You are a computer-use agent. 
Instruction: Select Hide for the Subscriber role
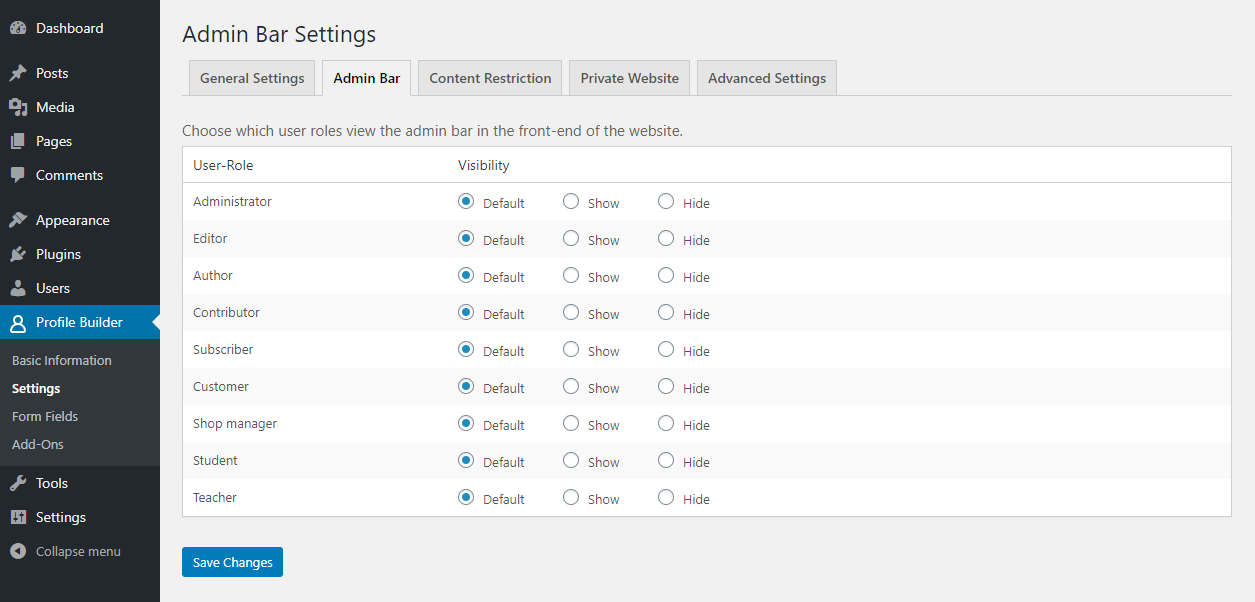[666, 349]
